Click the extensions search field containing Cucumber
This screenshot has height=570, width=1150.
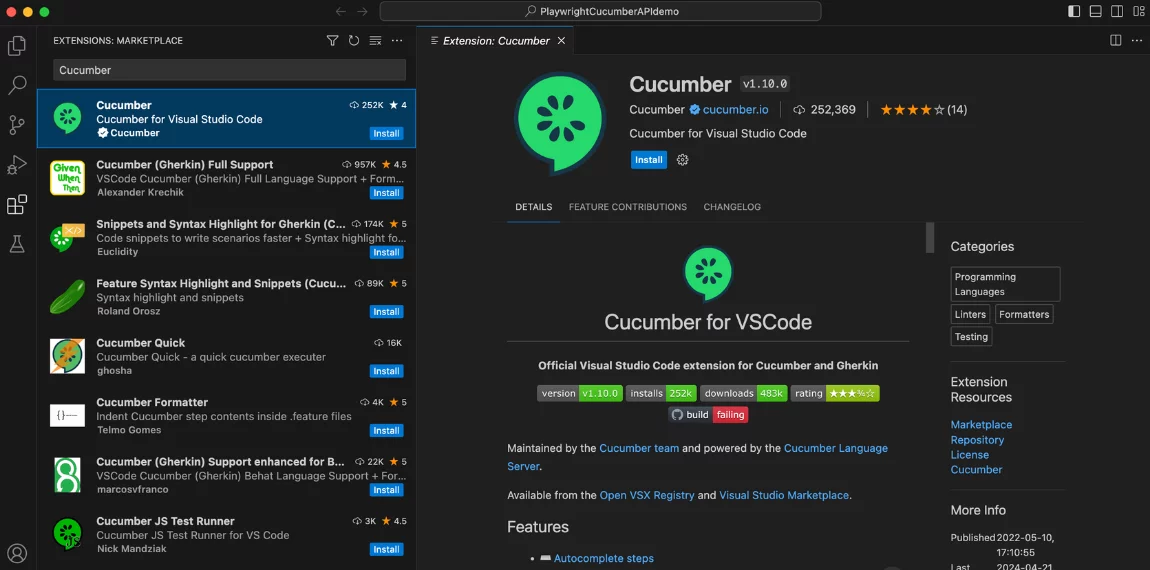229,70
